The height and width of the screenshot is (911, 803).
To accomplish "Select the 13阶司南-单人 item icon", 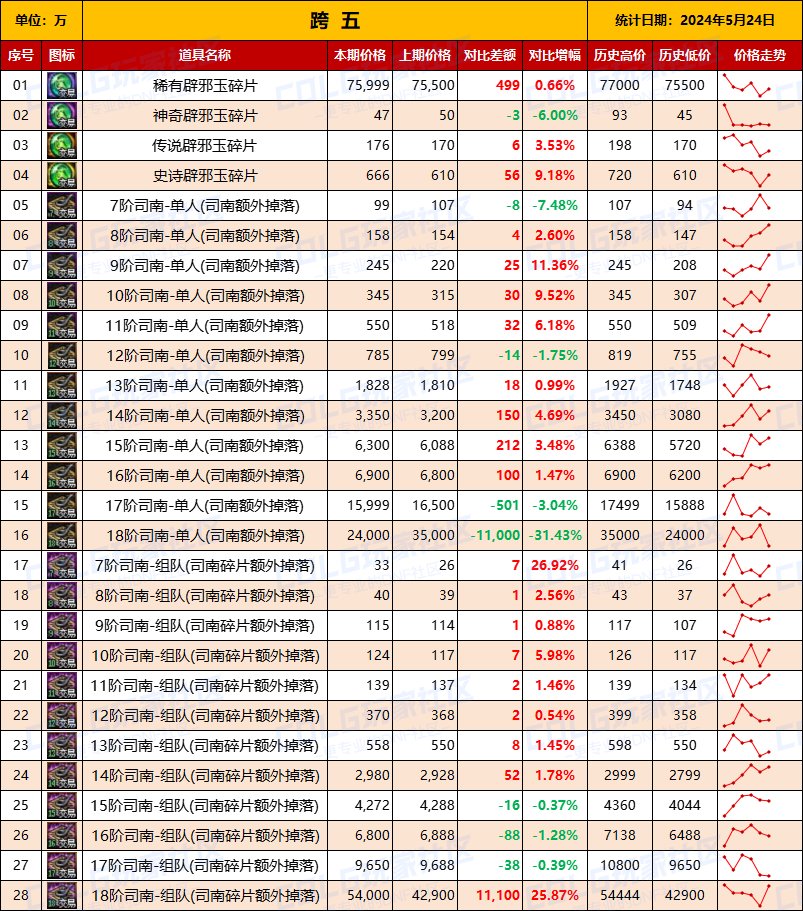I will 62,386.
